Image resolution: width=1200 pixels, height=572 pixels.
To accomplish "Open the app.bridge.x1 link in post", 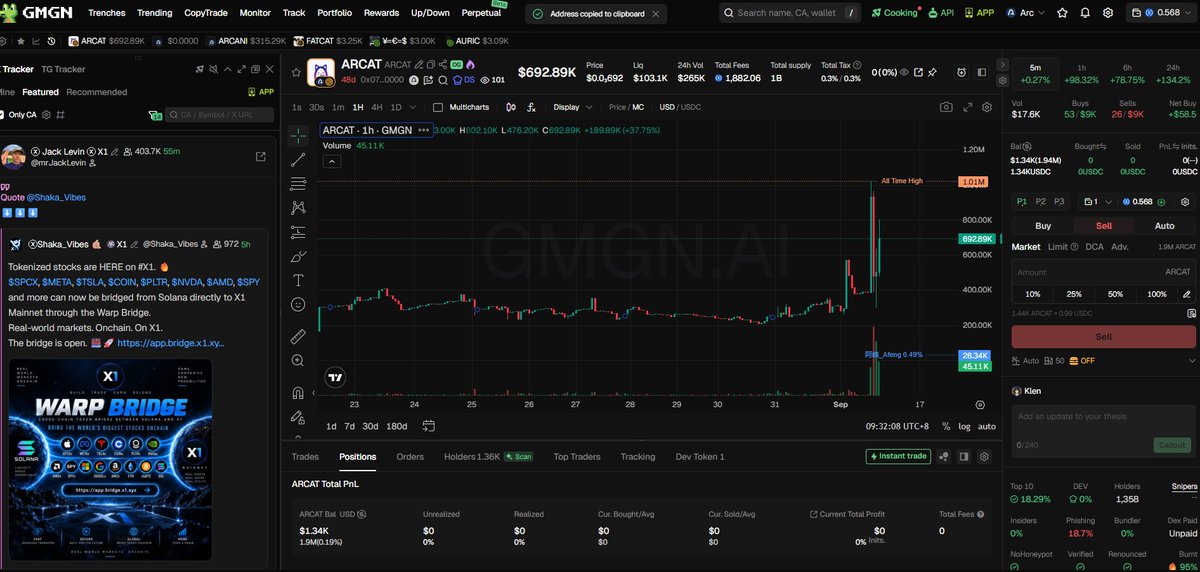I will tap(171, 342).
